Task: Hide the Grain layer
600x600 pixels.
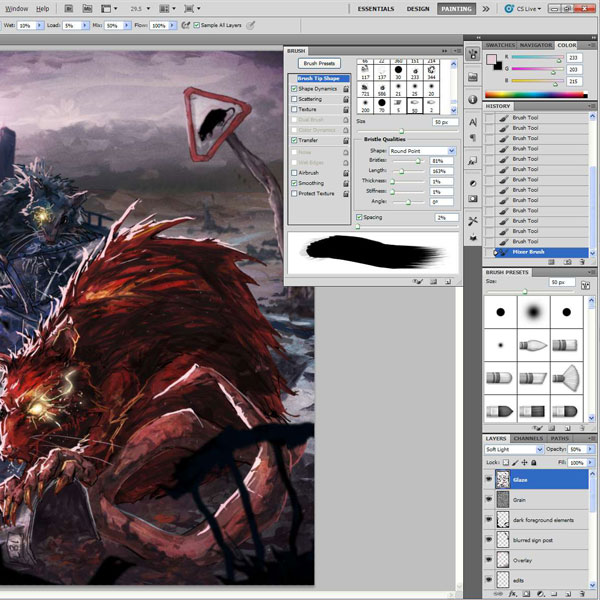Action: tap(489, 499)
